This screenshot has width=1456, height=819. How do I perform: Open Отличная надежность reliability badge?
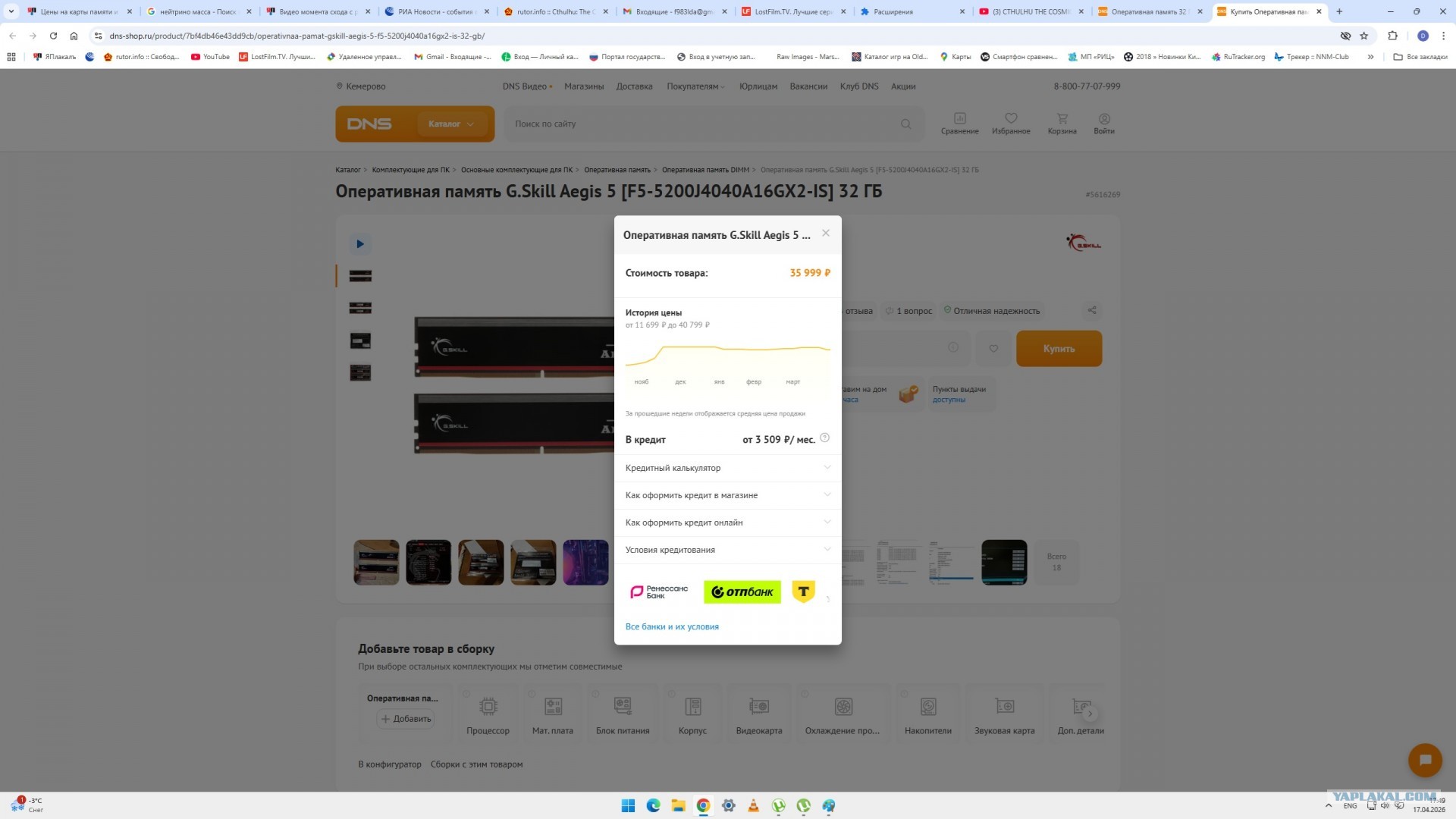[x=992, y=311]
